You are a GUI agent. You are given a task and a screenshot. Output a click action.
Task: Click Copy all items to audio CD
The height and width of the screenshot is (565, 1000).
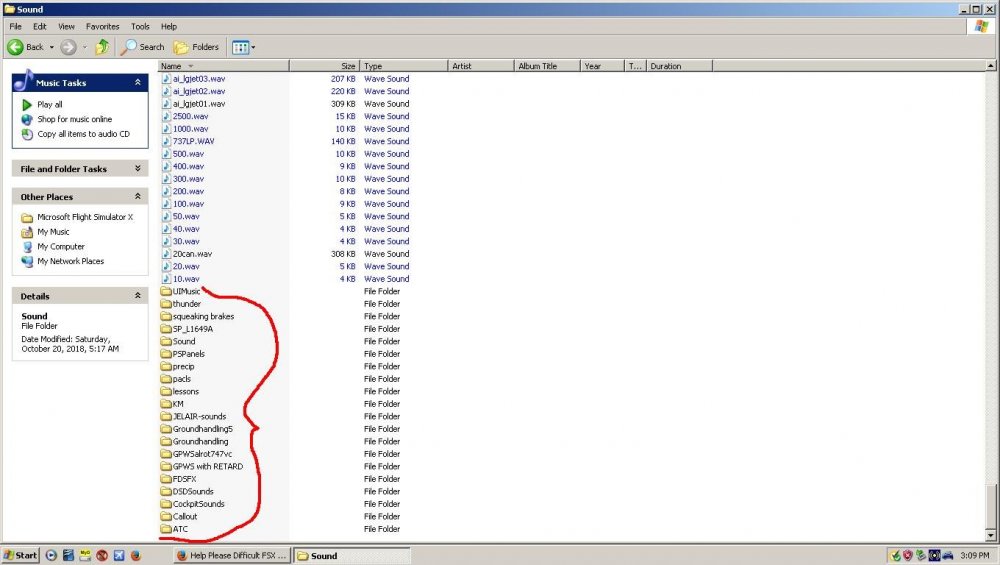click(84, 134)
